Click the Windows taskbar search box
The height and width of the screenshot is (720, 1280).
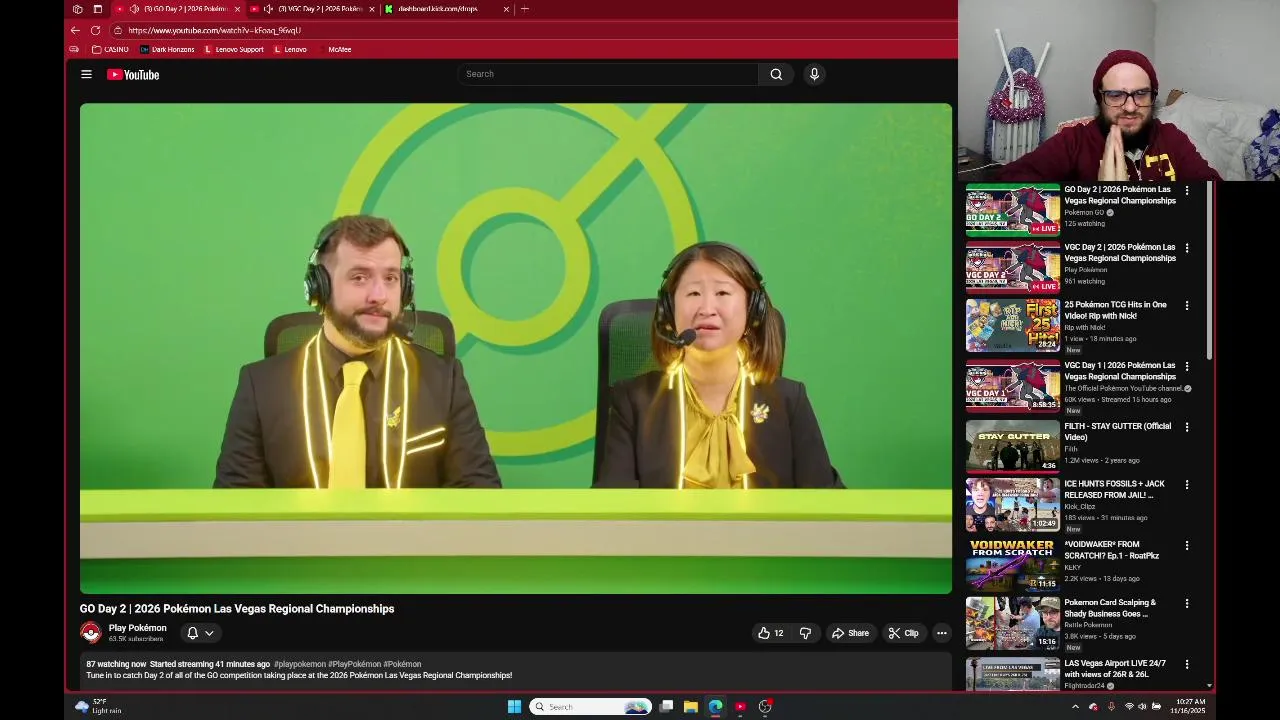tap(590, 707)
